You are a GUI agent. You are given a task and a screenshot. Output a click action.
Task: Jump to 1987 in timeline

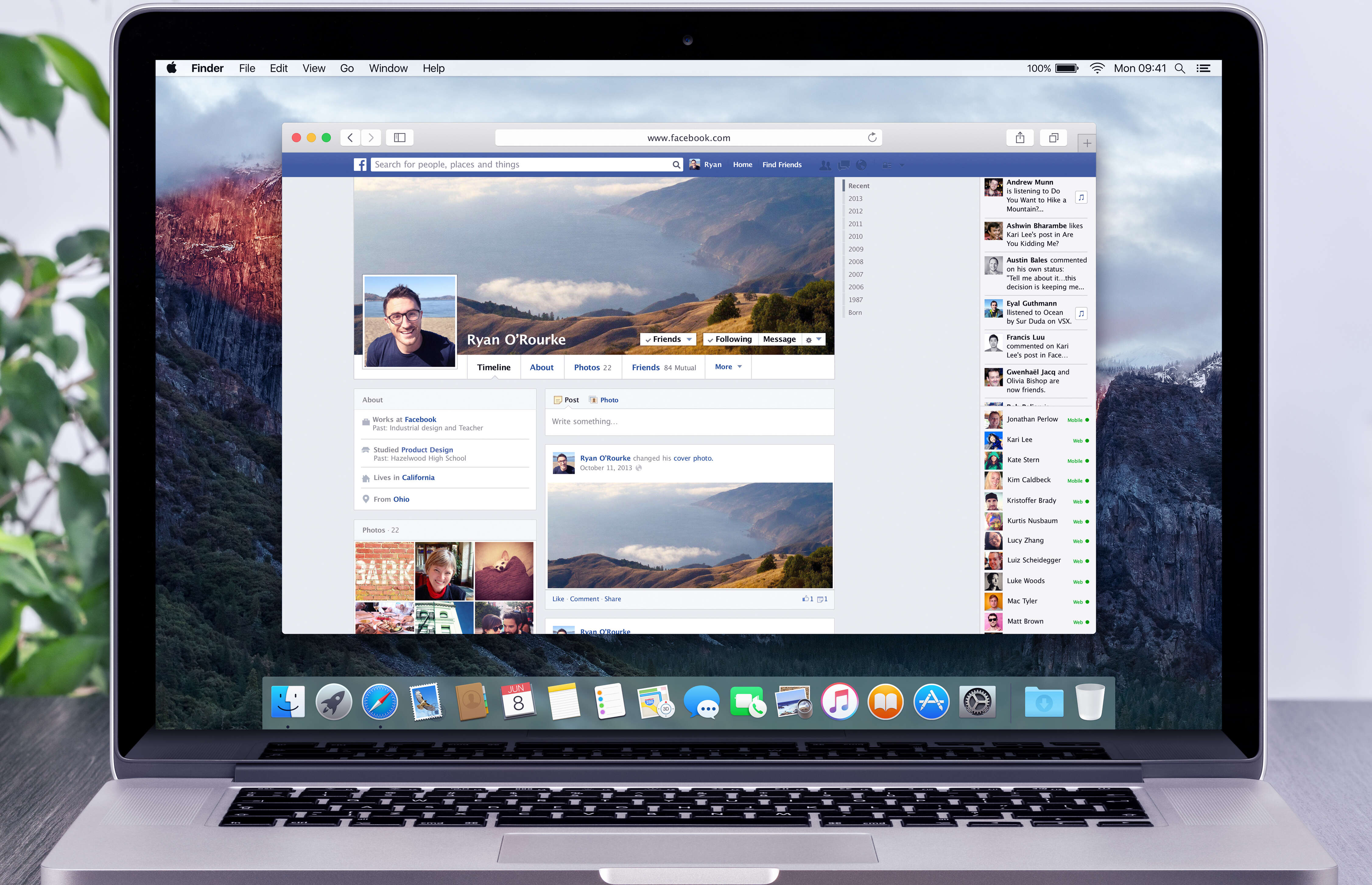click(855, 299)
